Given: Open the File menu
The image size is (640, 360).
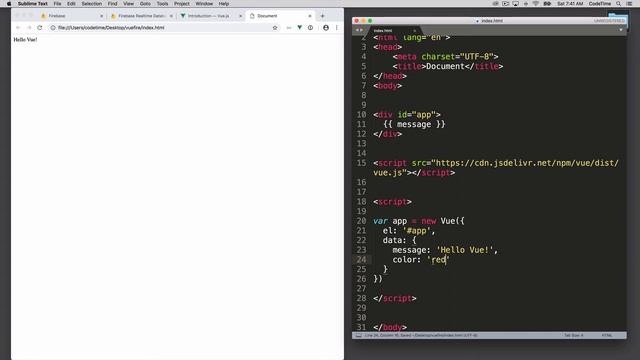Looking at the screenshot, I should click(x=58, y=4).
